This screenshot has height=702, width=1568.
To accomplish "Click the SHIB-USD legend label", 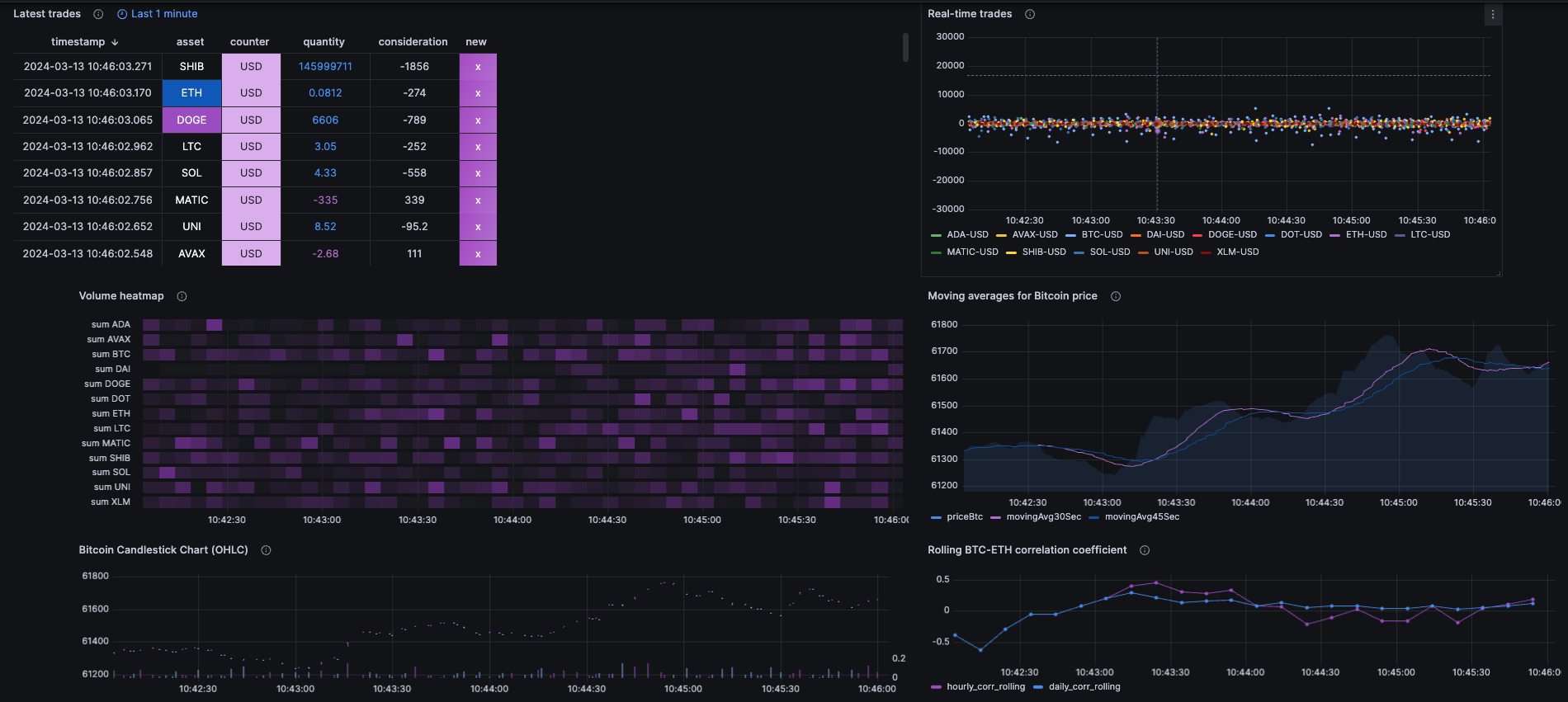I will [x=1044, y=252].
